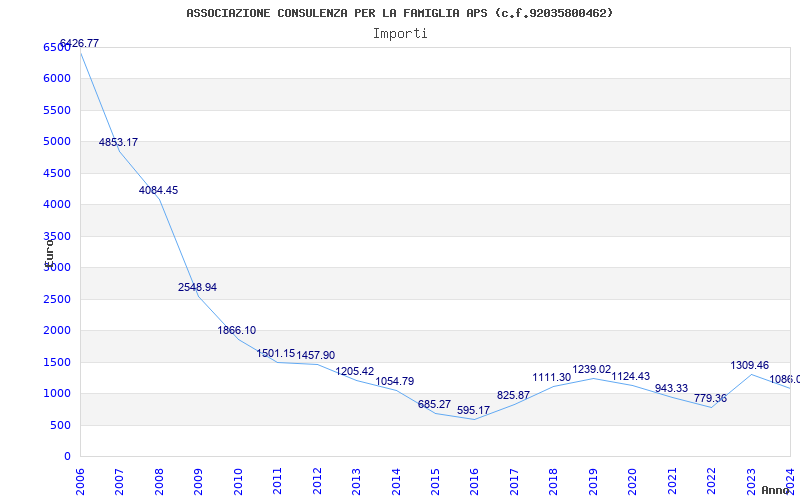Click the 2020 x-axis year label
Screen dimensions: 800x500
click(x=633, y=481)
